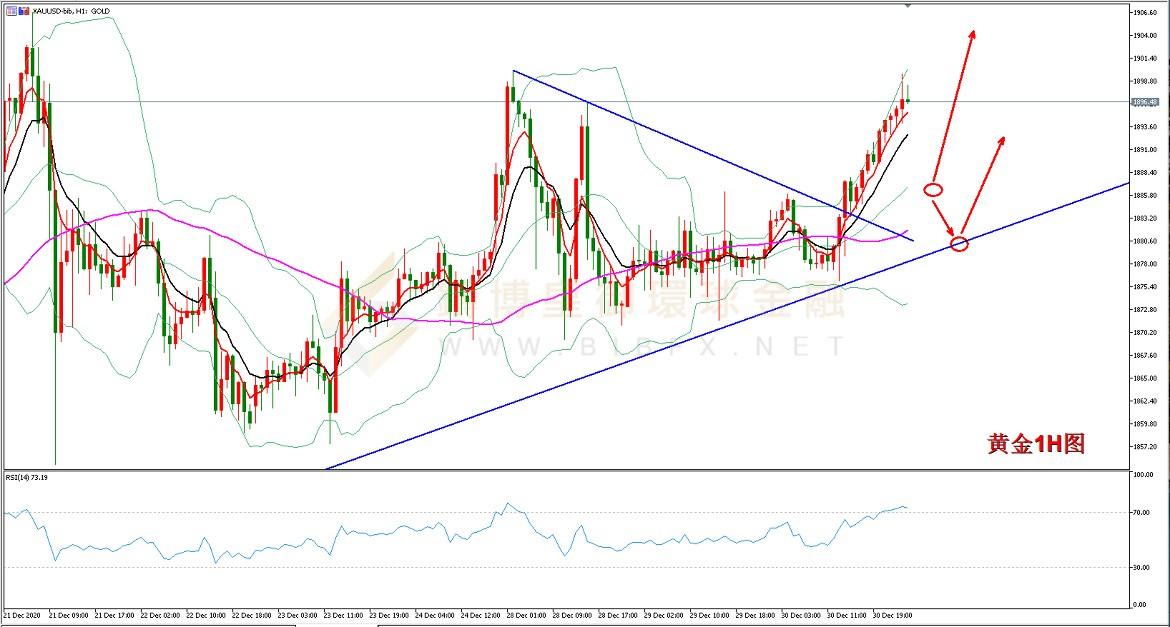Click the upper red ellipse marker
The image size is (1170, 627).
[932, 189]
